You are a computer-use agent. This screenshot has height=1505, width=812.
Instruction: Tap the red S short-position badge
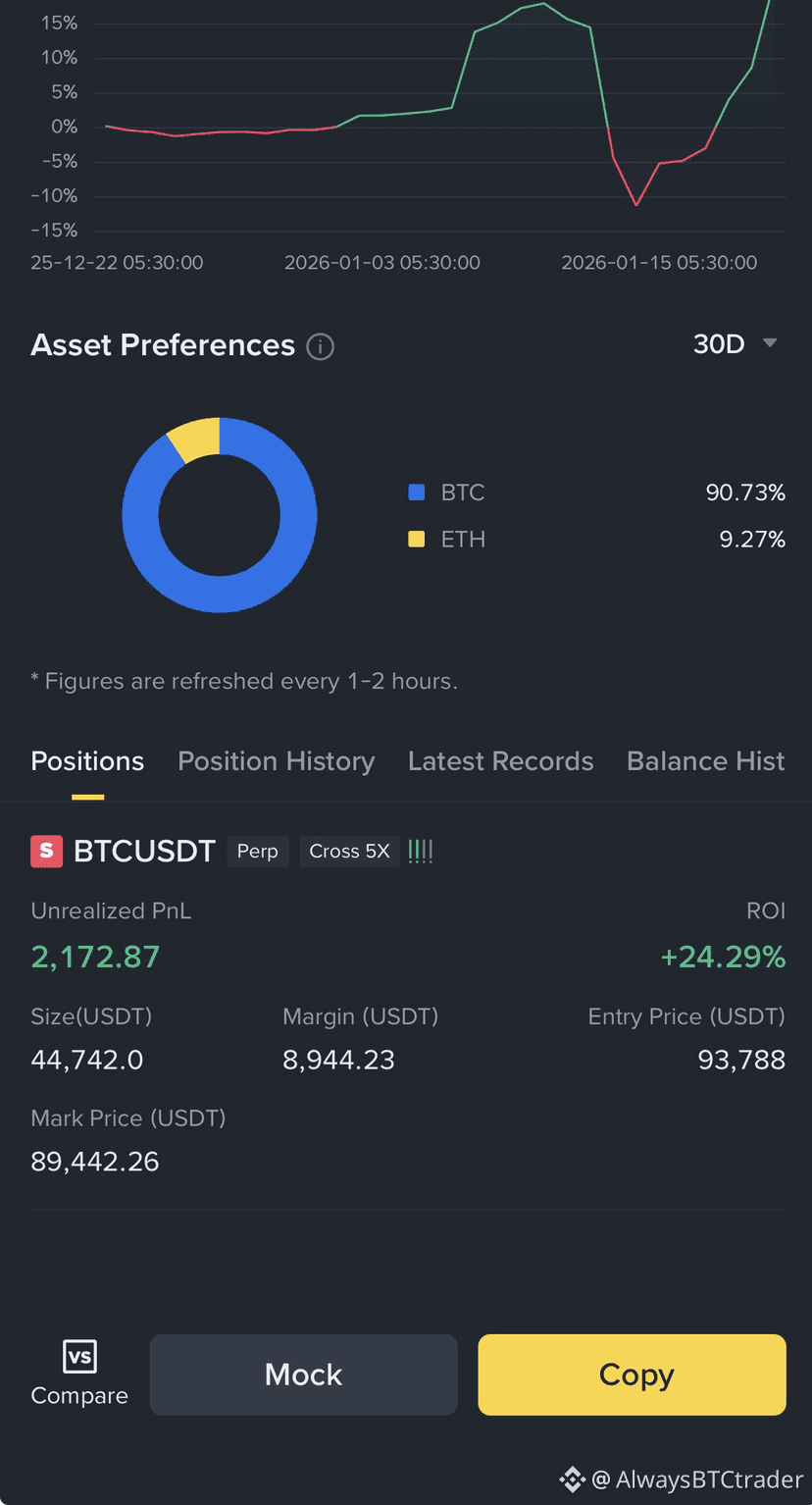pyautogui.click(x=47, y=852)
